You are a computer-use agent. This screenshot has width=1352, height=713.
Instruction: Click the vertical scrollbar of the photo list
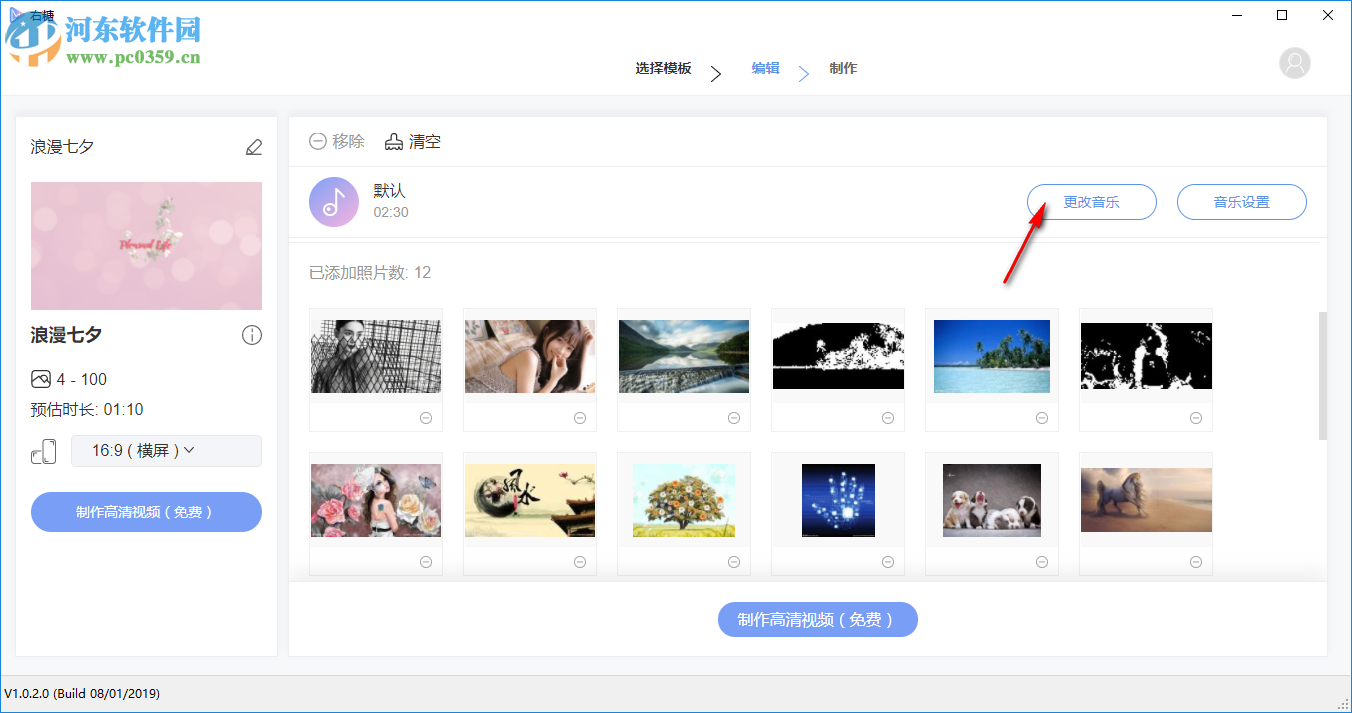[x=1323, y=376]
